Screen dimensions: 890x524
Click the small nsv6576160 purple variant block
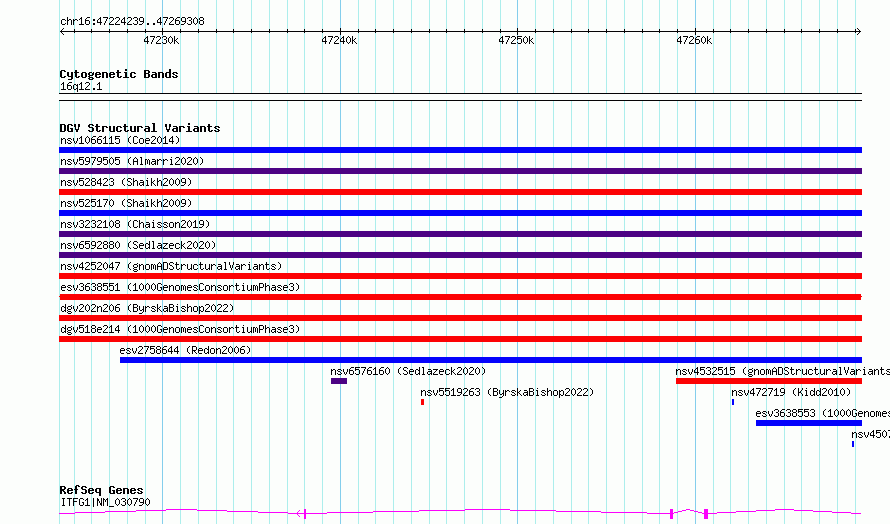pos(339,381)
